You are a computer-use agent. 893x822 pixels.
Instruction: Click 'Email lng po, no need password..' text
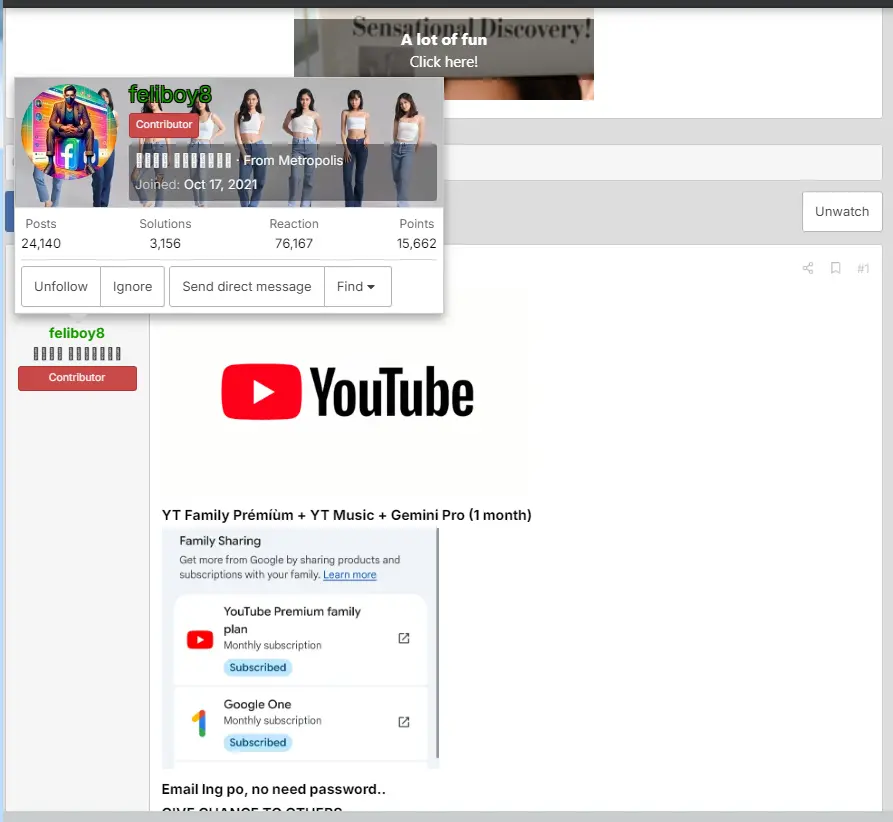pyautogui.click(x=273, y=789)
